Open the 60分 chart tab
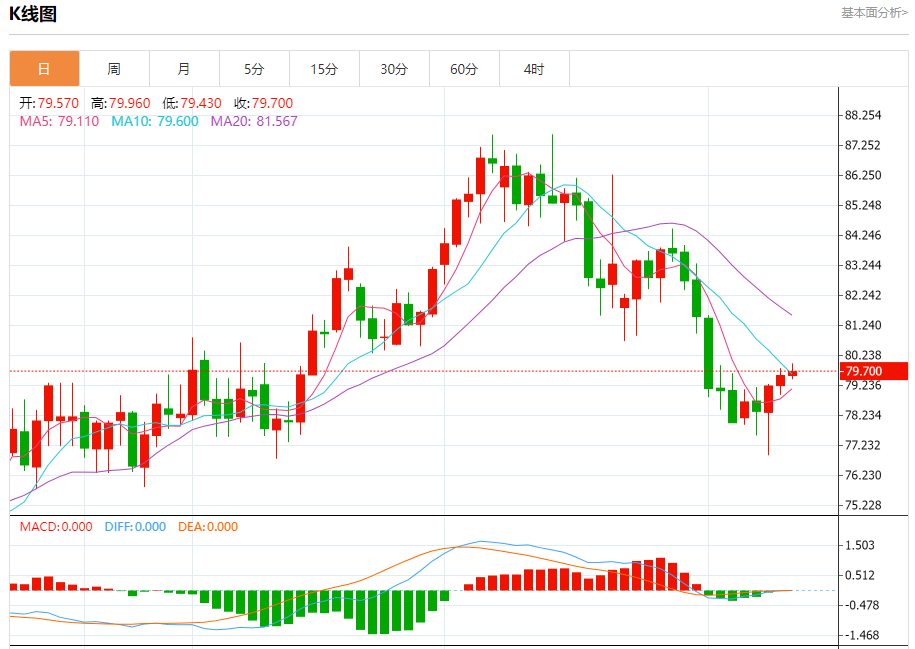The width and height of the screenshot is (915, 649). point(465,69)
